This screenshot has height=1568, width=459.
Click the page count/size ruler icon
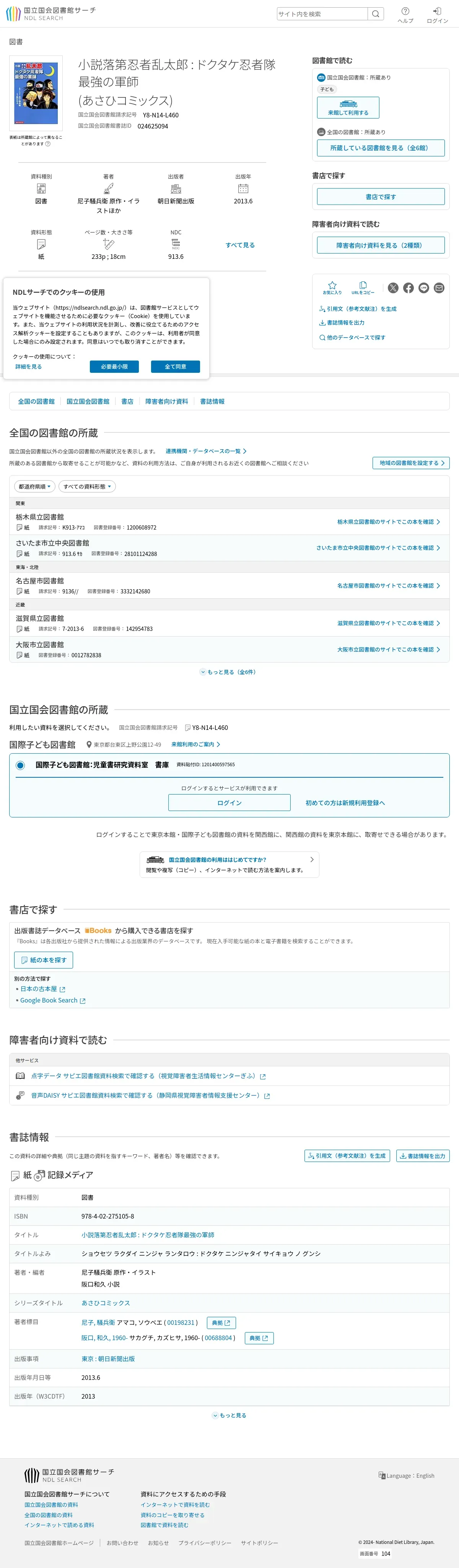point(108,244)
